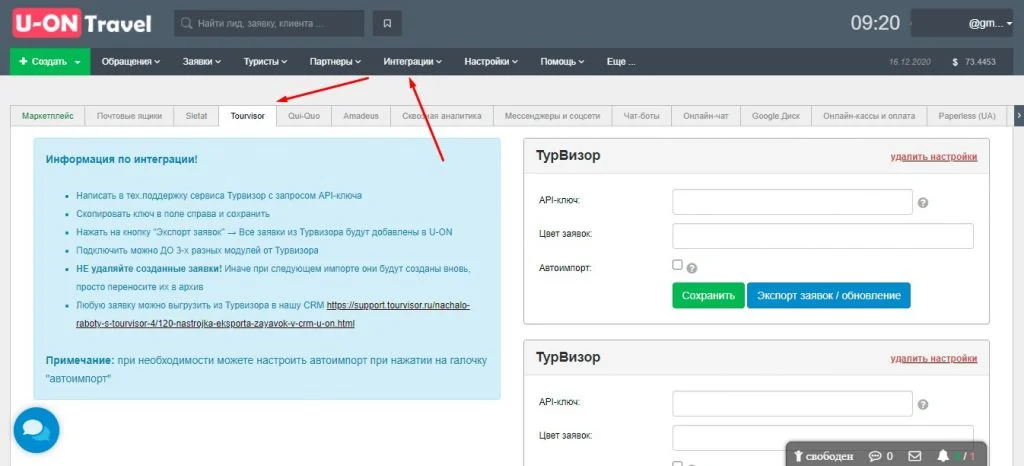Focus the top search field
This screenshot has width=1024, height=466.
click(270, 23)
